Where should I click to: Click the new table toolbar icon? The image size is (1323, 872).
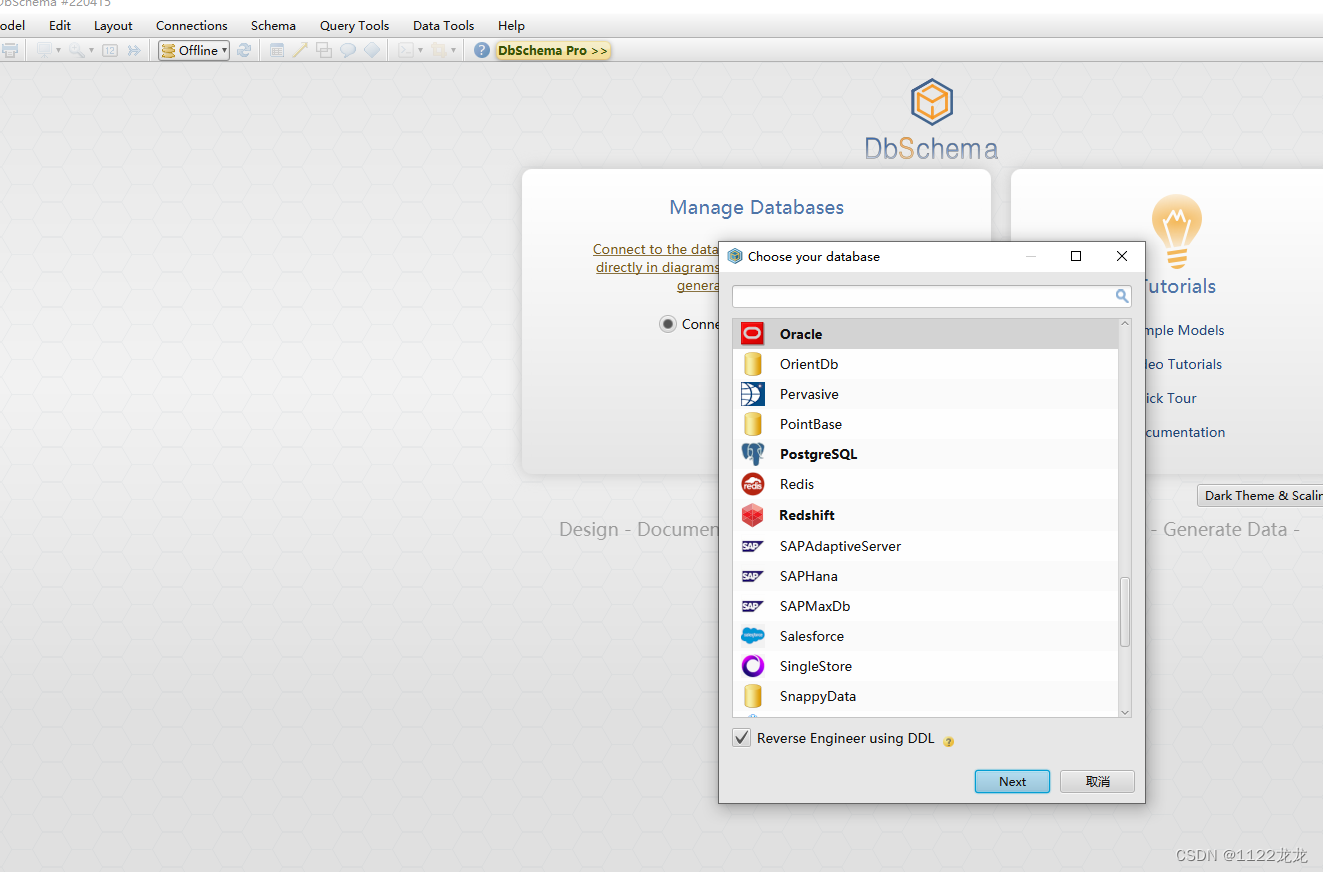click(x=277, y=50)
